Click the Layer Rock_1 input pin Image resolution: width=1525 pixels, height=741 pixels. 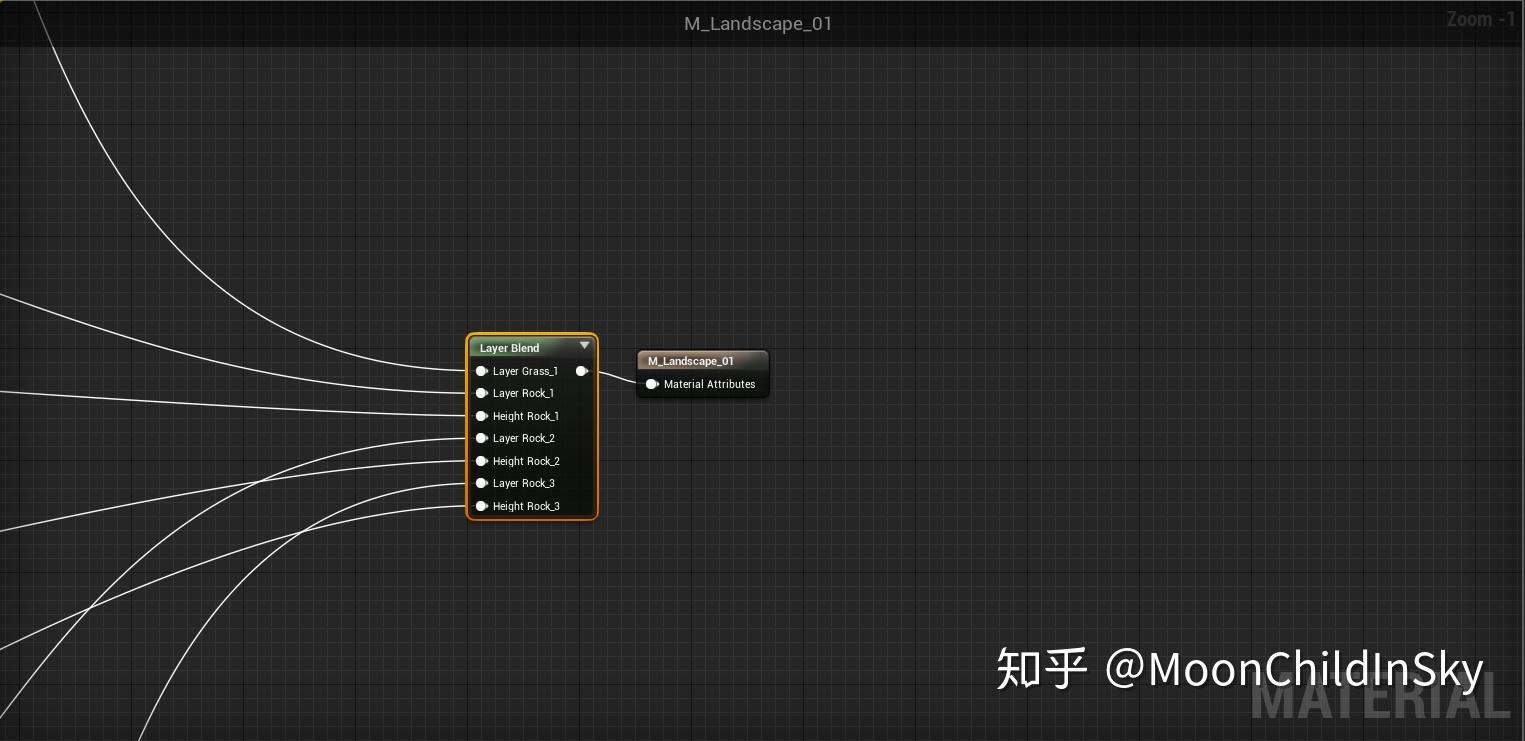[x=482, y=393]
